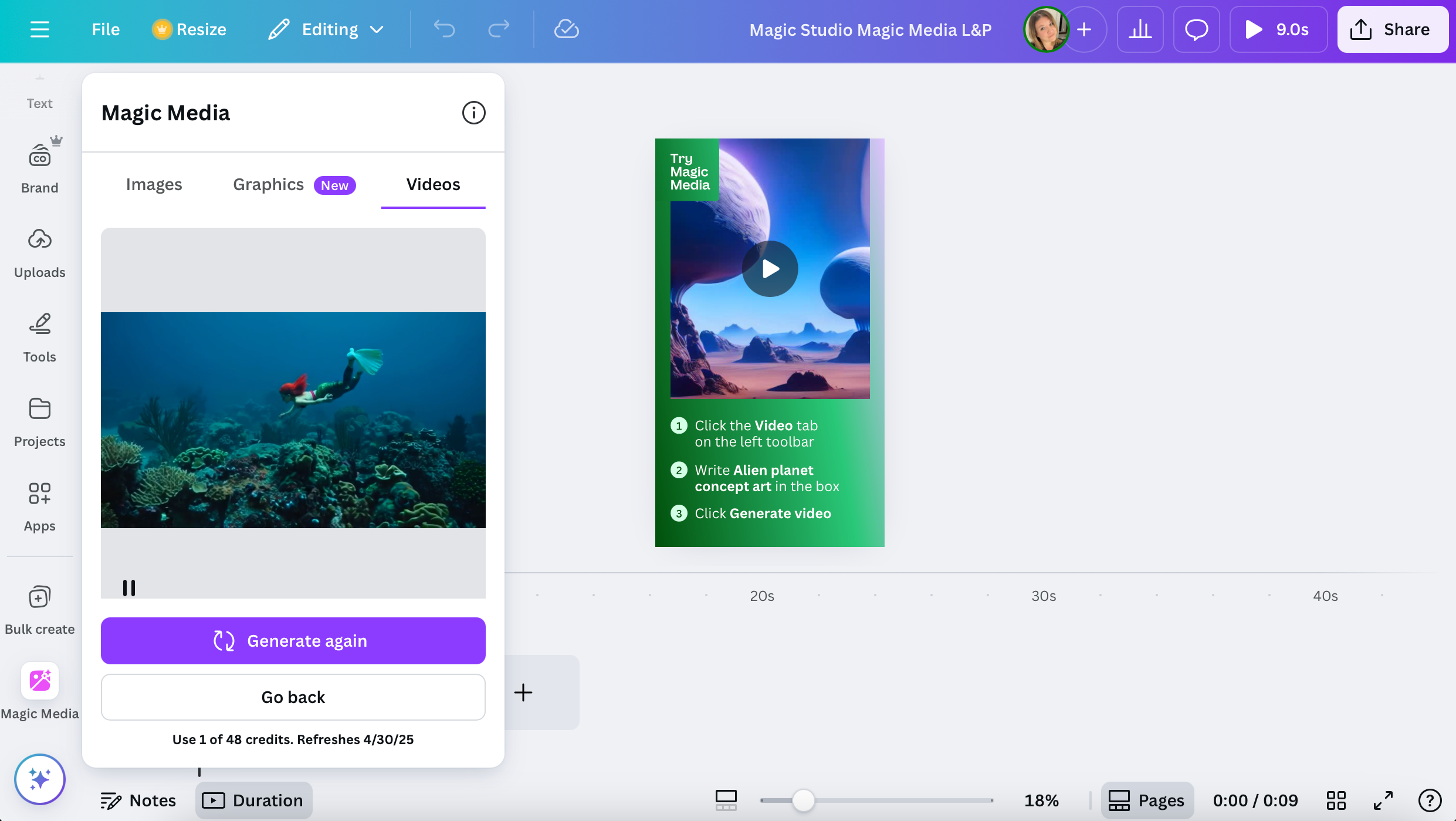Viewport: 1456px width, 821px height.
Task: Open the Apps panel
Action: pyautogui.click(x=39, y=506)
